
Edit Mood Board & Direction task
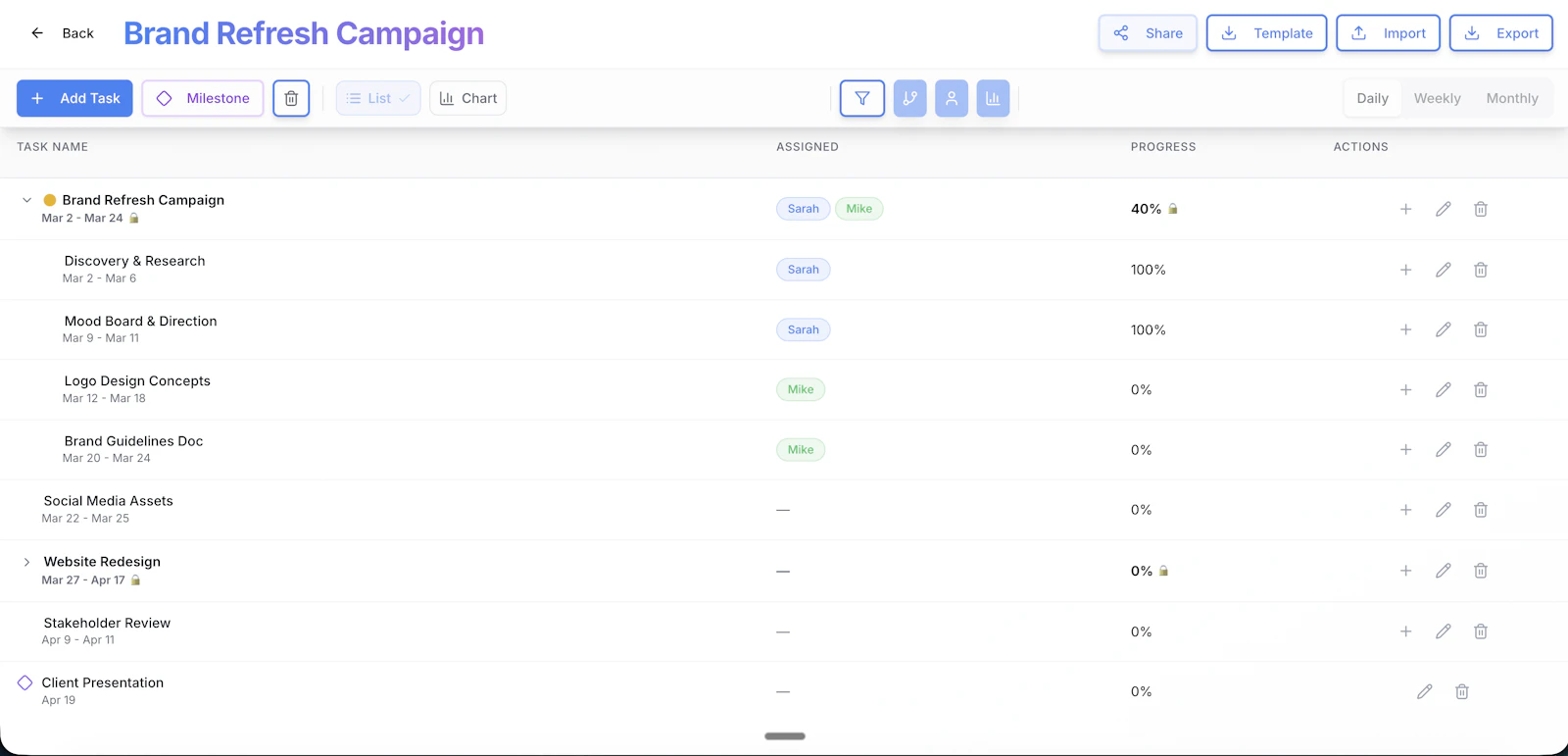[x=1444, y=329]
